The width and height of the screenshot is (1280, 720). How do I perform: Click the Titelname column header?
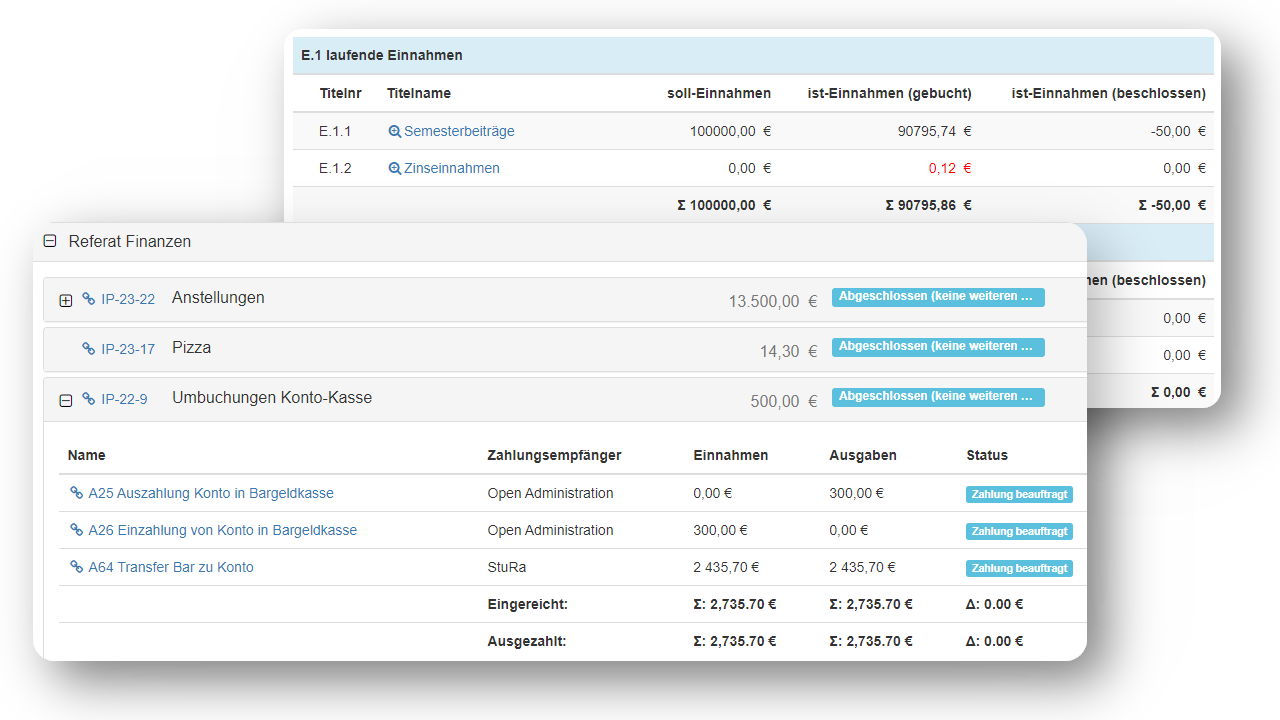tap(419, 93)
